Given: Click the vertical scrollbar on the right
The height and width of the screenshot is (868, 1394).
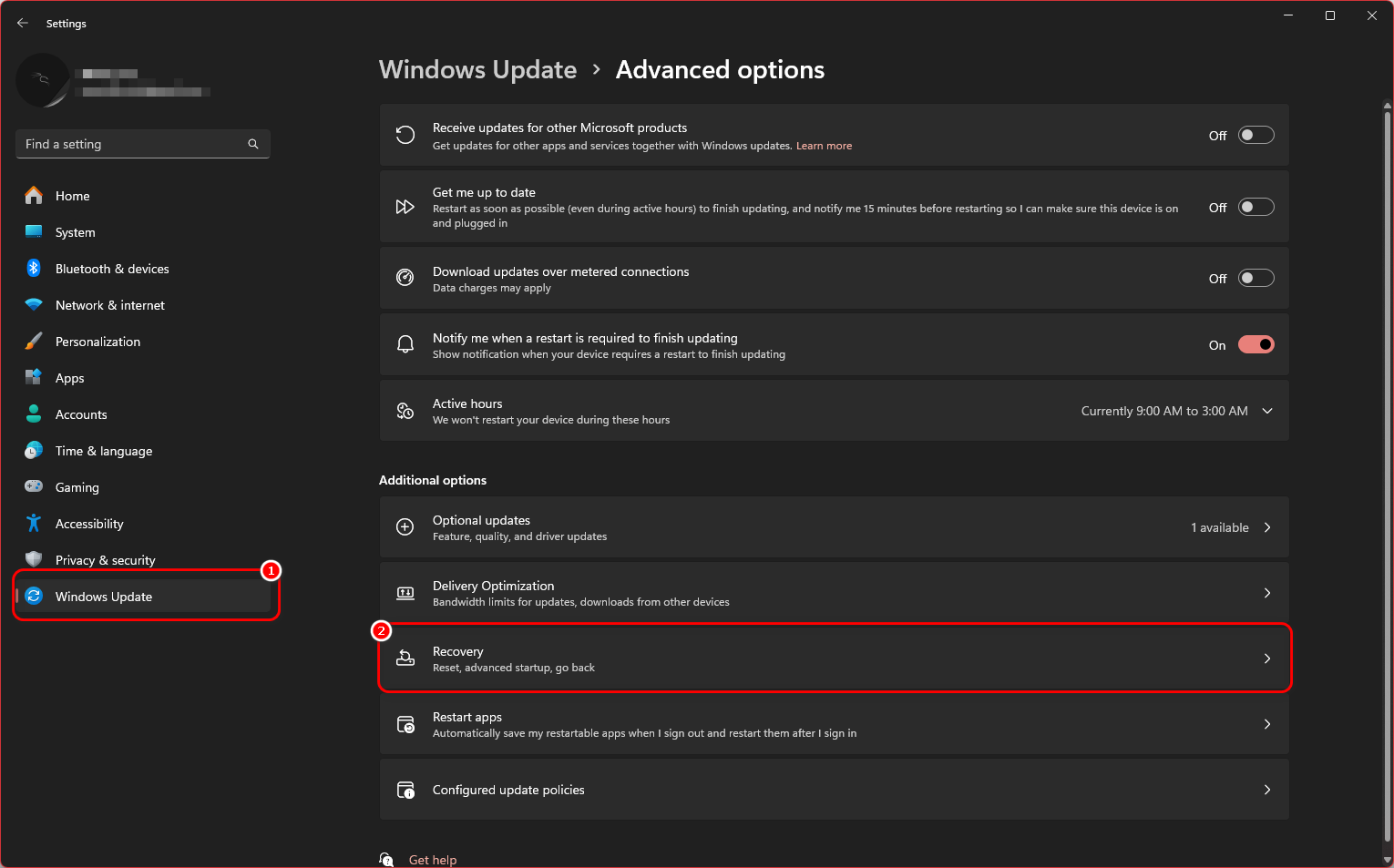Looking at the screenshot, I should pyautogui.click(x=1387, y=474).
